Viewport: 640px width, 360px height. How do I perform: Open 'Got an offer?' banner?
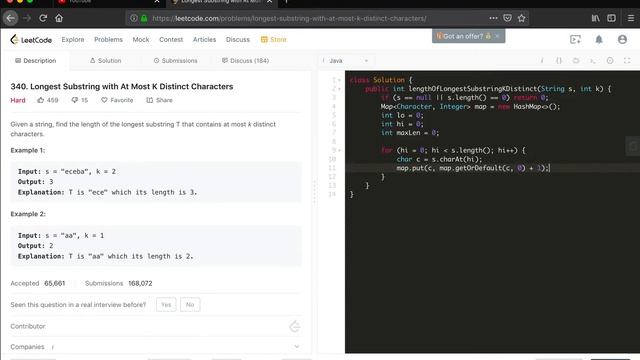464,36
